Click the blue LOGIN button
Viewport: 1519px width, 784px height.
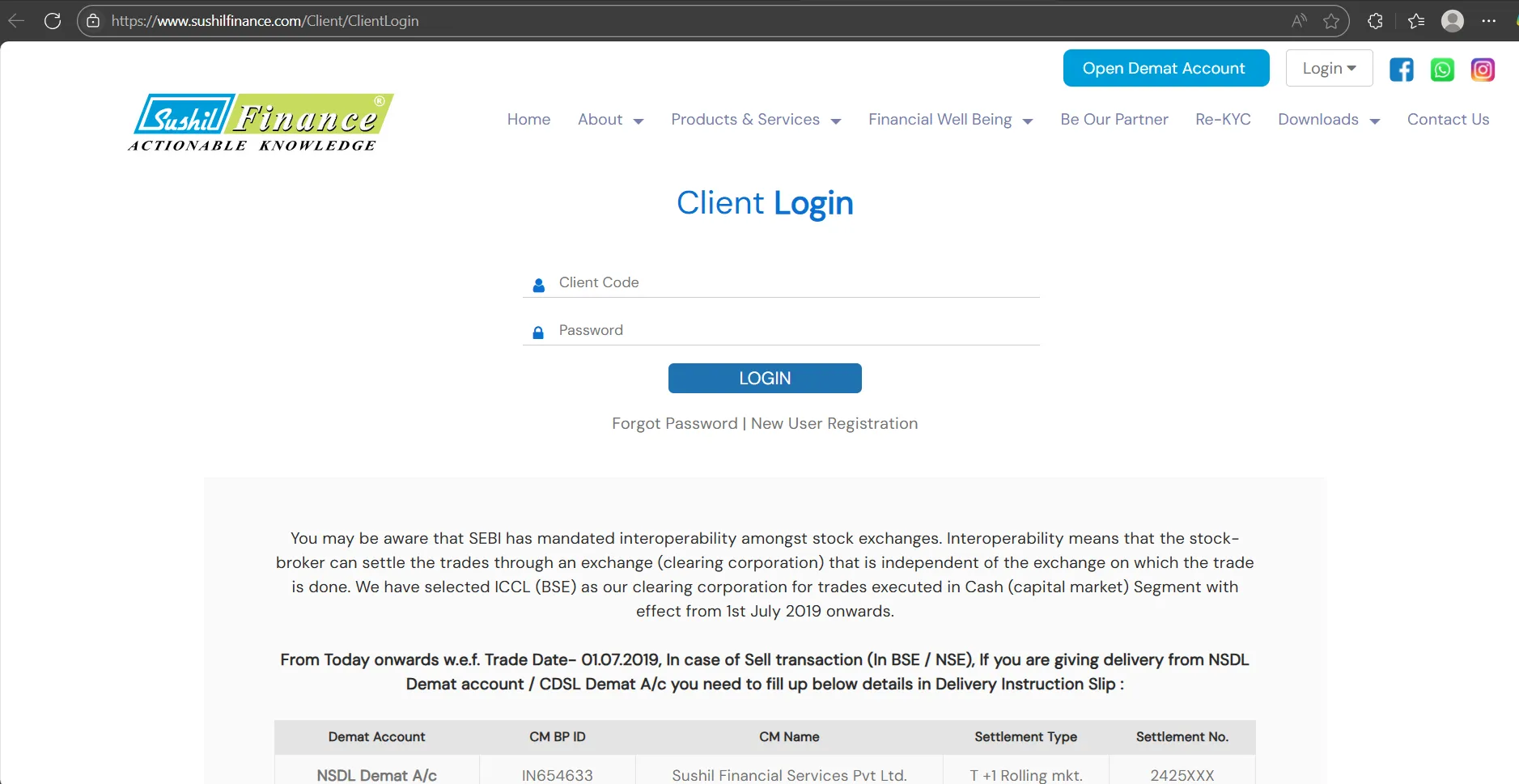(x=765, y=378)
